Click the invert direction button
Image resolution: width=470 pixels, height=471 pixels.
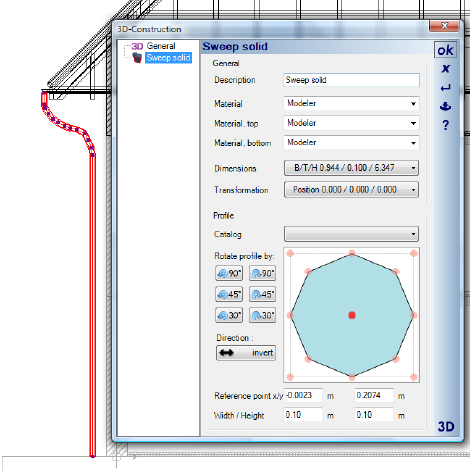point(246,353)
